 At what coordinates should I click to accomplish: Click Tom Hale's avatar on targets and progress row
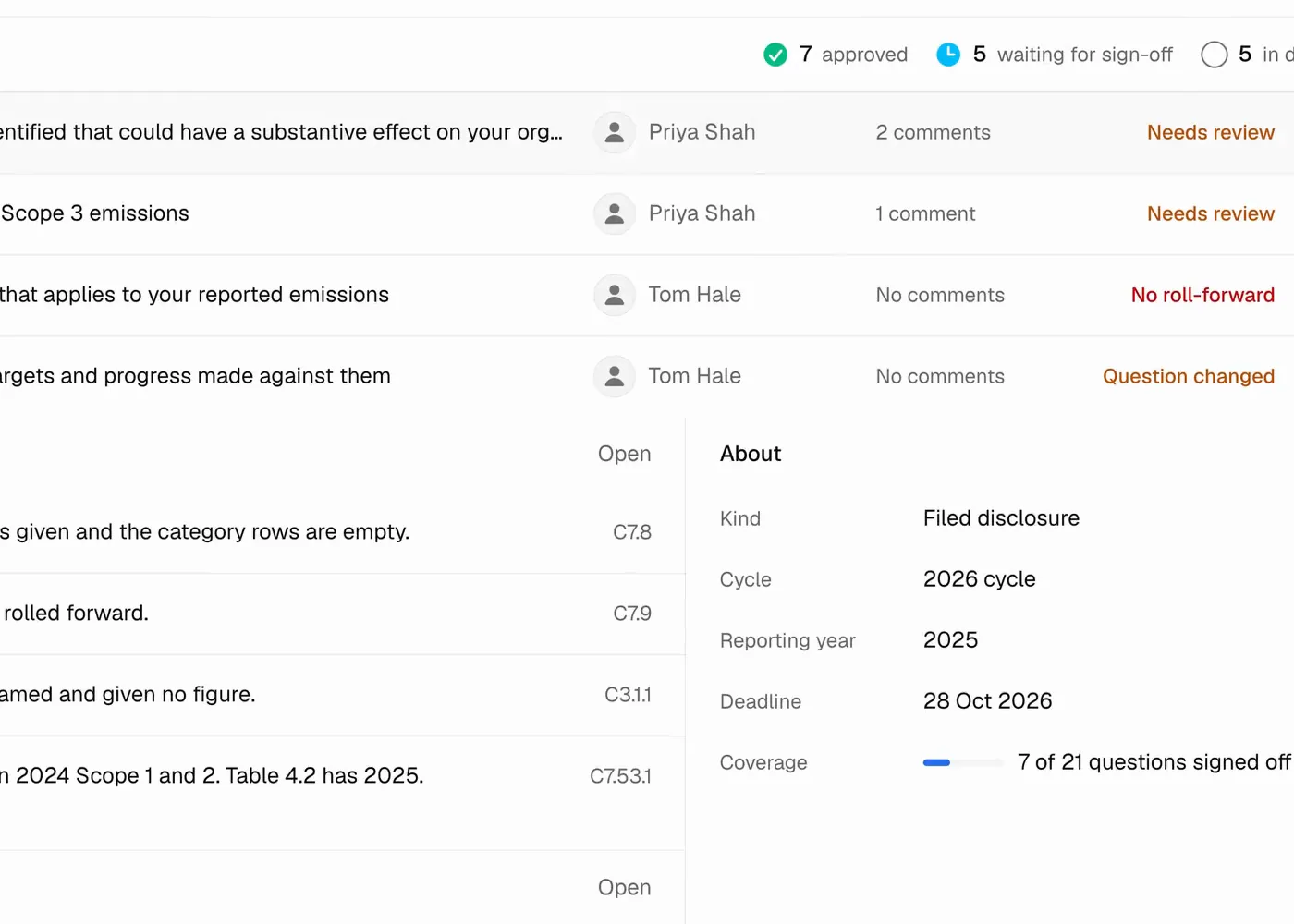[x=615, y=377]
